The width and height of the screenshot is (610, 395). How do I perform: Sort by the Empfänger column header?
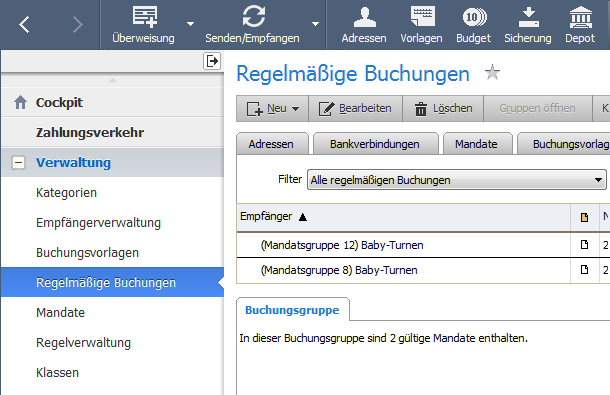(403, 217)
